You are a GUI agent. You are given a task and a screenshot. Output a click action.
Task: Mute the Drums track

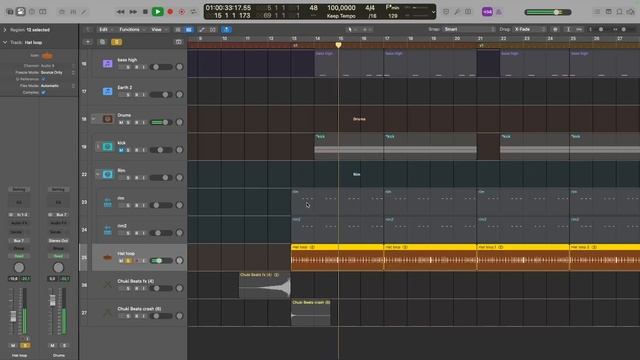[x=121, y=122]
